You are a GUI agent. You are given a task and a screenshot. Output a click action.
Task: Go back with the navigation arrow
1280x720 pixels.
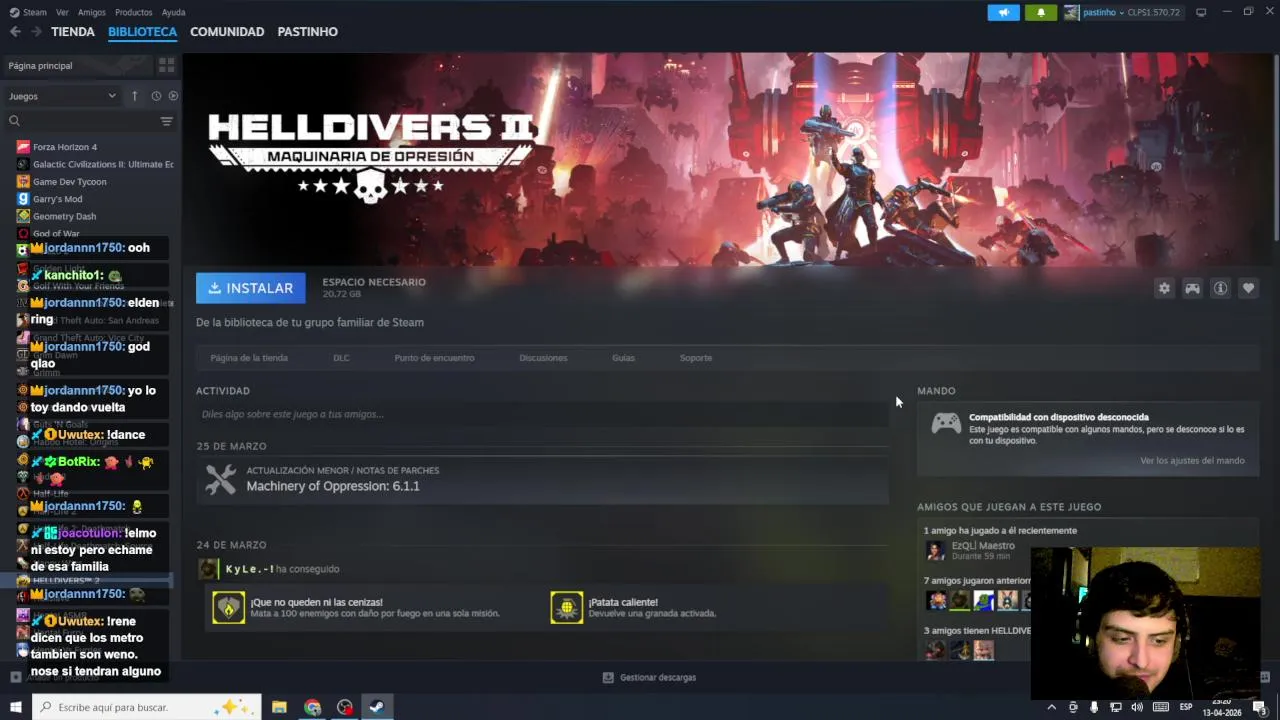pyautogui.click(x=15, y=32)
